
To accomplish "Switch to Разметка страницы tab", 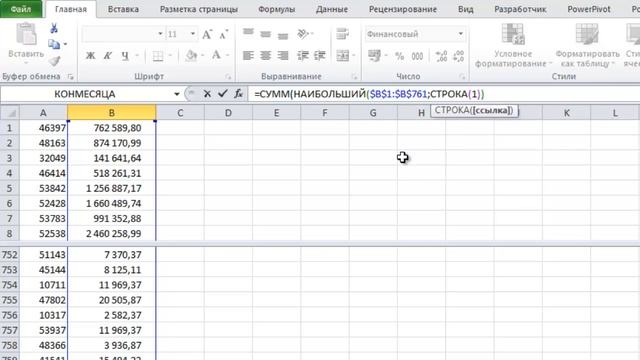I will coord(199,9).
